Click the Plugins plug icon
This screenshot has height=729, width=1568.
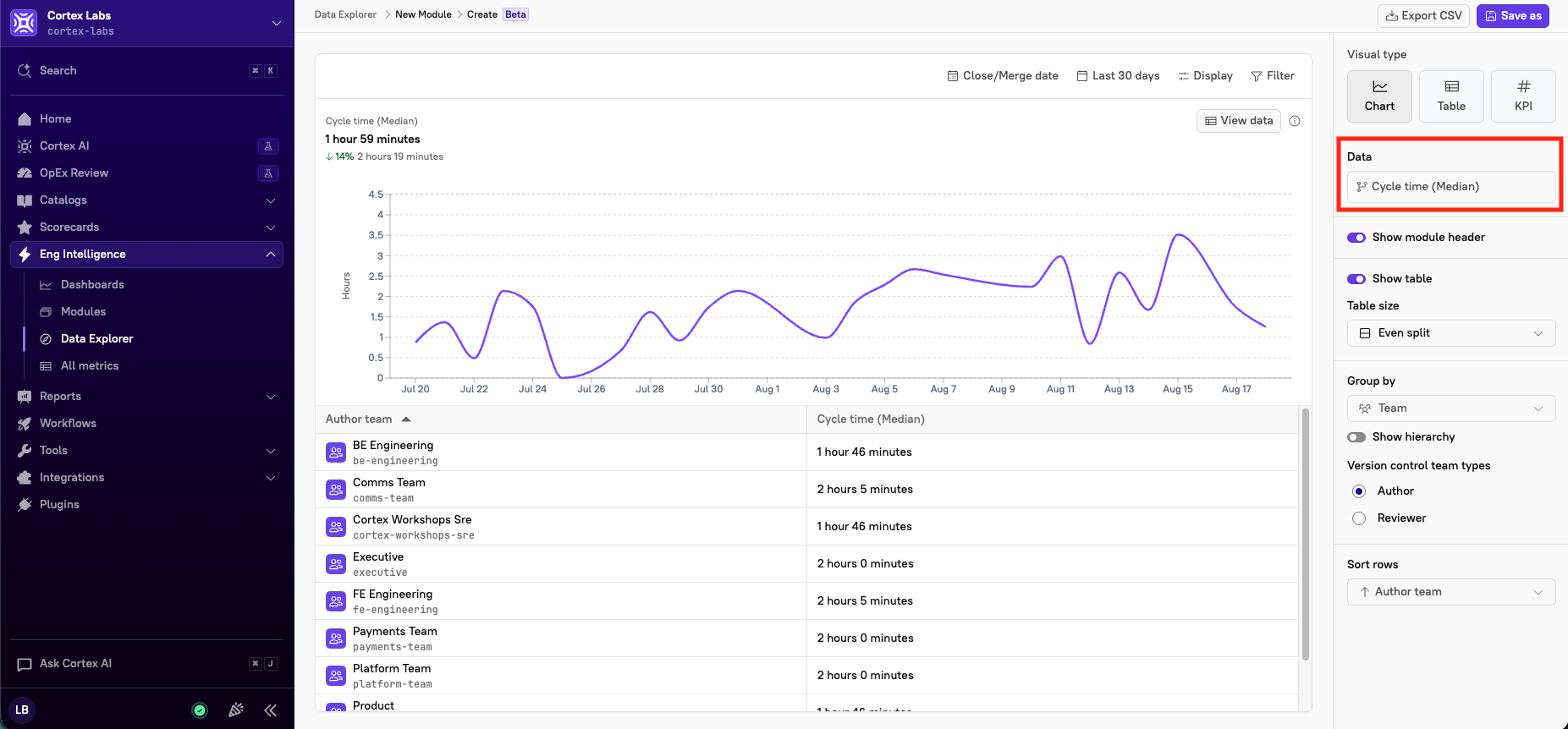click(x=25, y=505)
